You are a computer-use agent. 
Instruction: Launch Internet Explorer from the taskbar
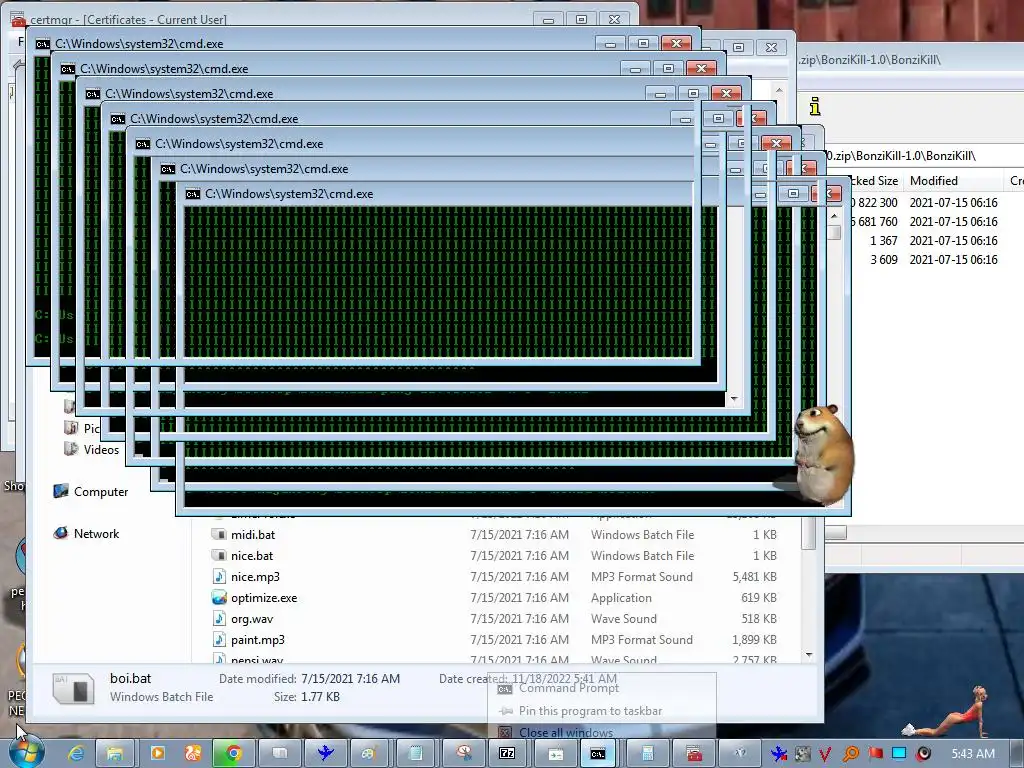pyautogui.click(x=76, y=753)
